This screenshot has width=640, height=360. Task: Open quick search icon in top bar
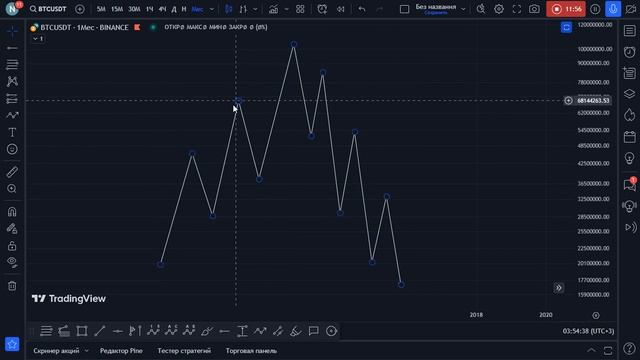click(x=481, y=9)
